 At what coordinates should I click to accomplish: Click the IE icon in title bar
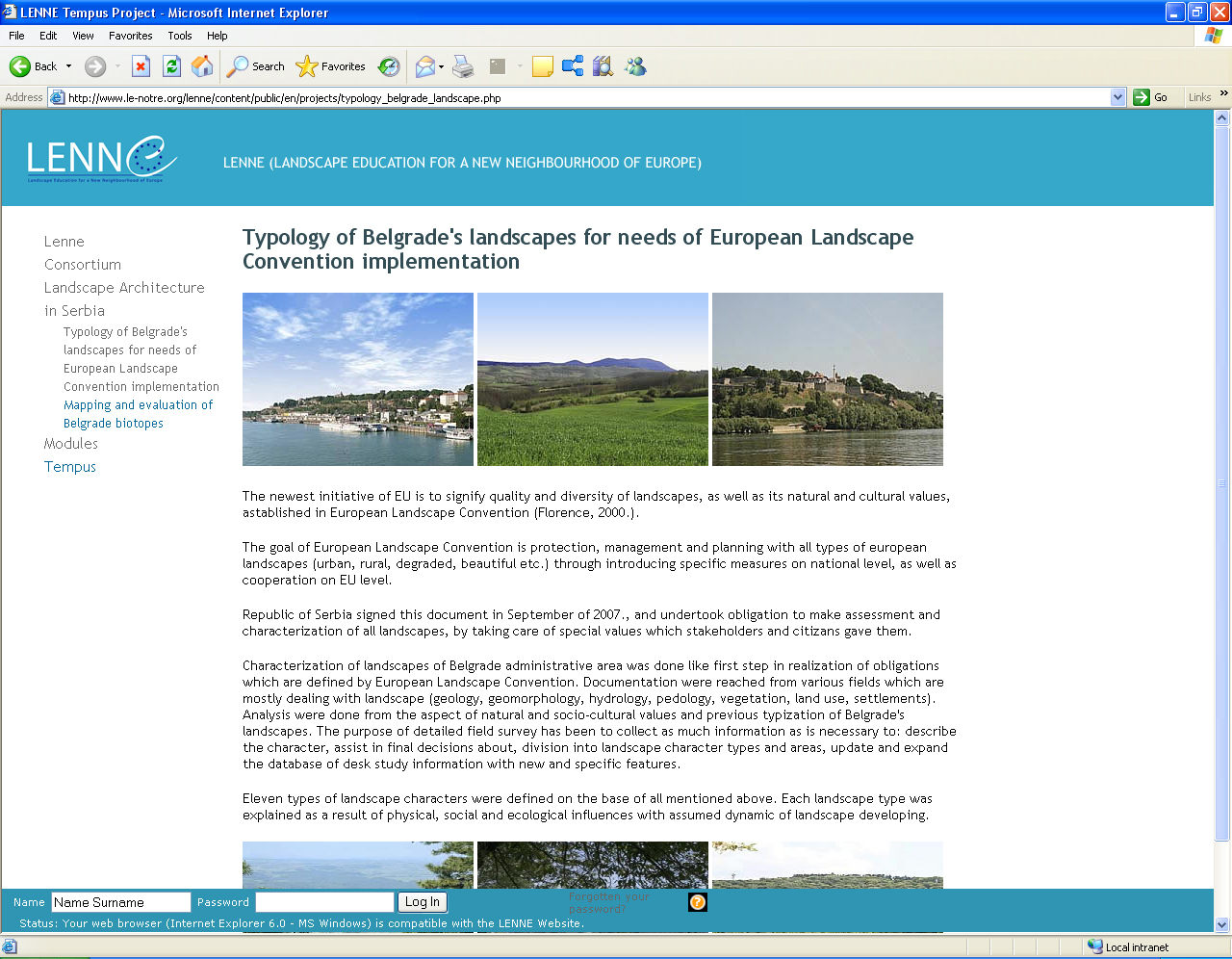point(10,13)
